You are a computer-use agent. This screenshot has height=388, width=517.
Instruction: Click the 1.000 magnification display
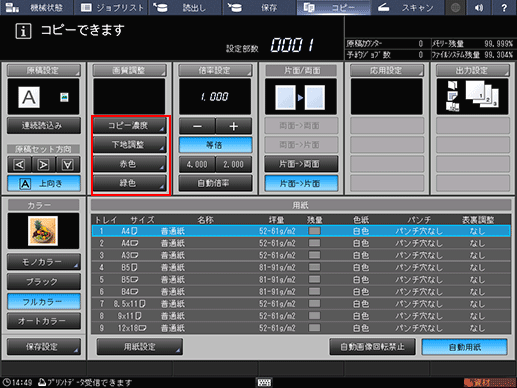tap(215, 97)
